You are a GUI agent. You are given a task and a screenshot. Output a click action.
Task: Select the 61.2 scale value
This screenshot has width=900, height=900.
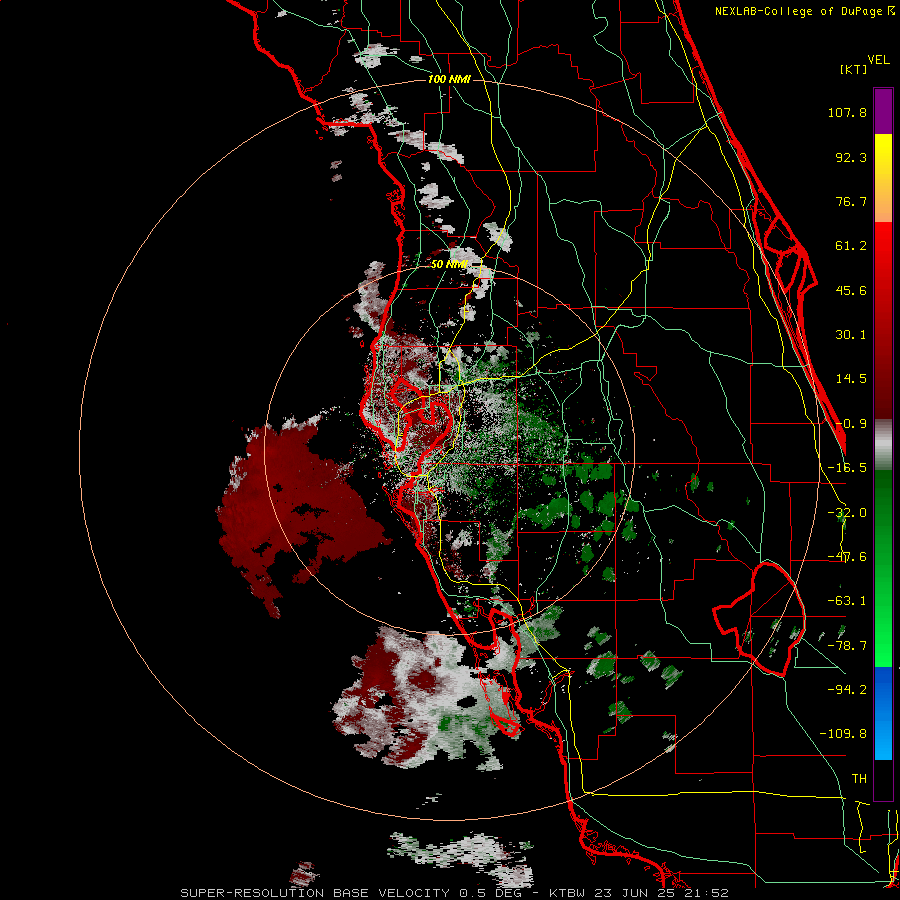[x=851, y=246]
